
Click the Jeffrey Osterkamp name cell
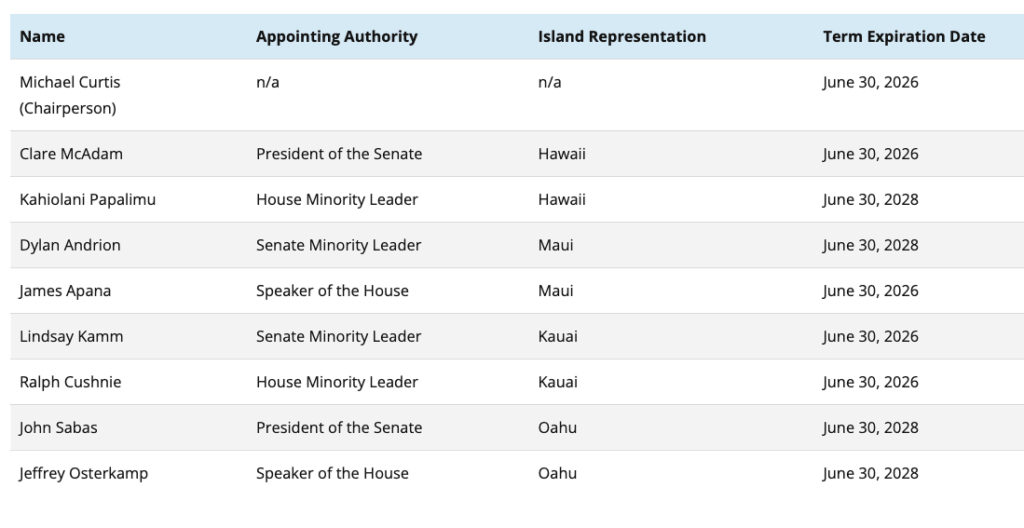coord(83,473)
